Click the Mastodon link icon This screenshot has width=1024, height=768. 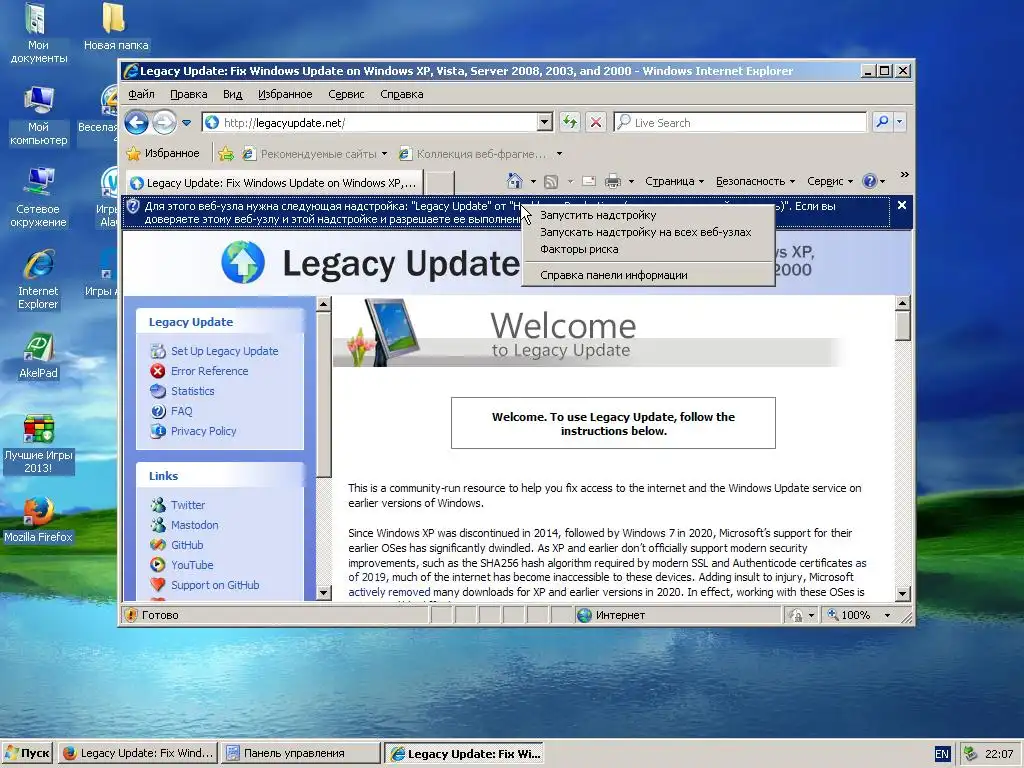(x=157, y=524)
